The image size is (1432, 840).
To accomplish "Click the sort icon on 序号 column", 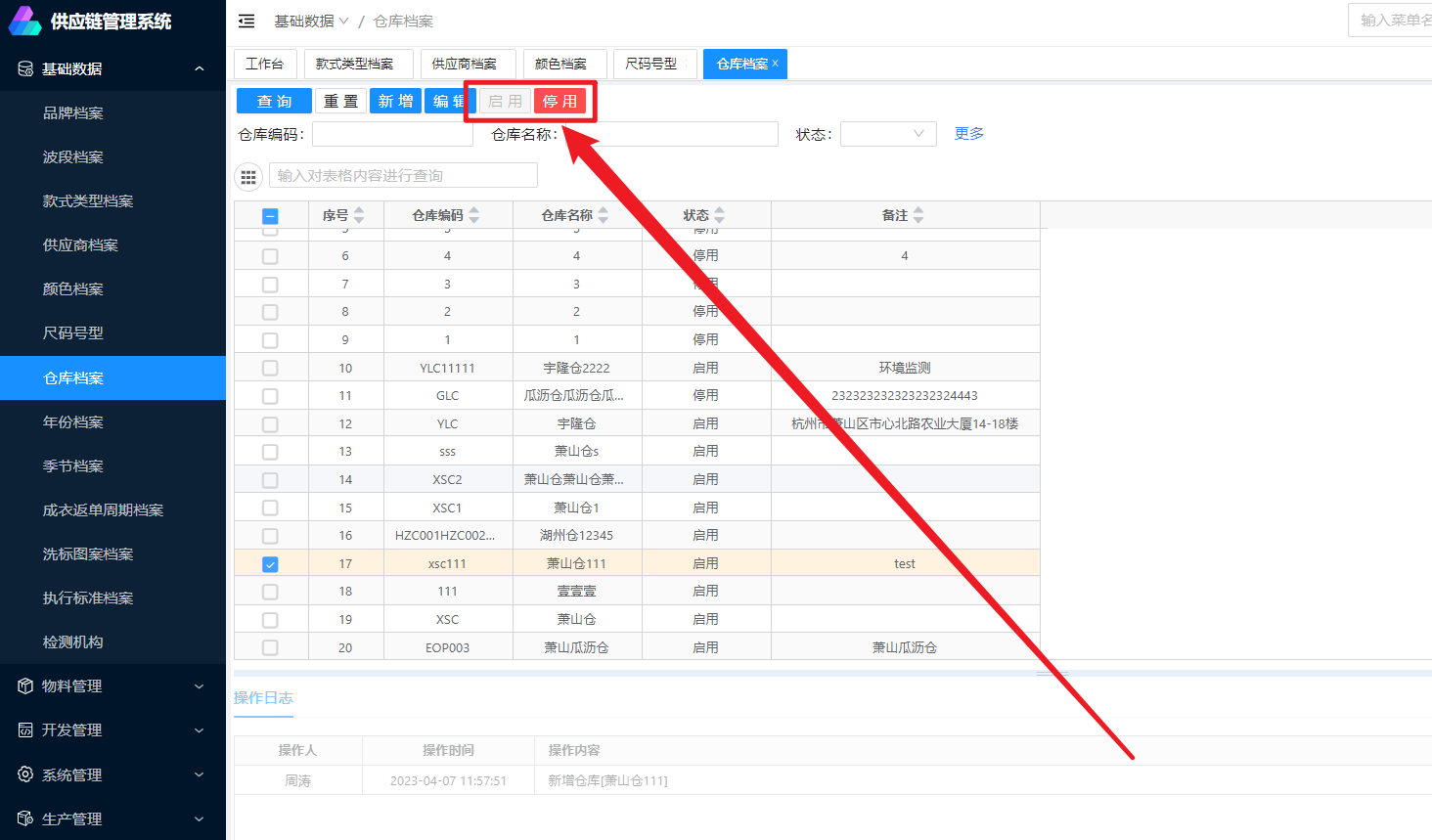I will 359,215.
